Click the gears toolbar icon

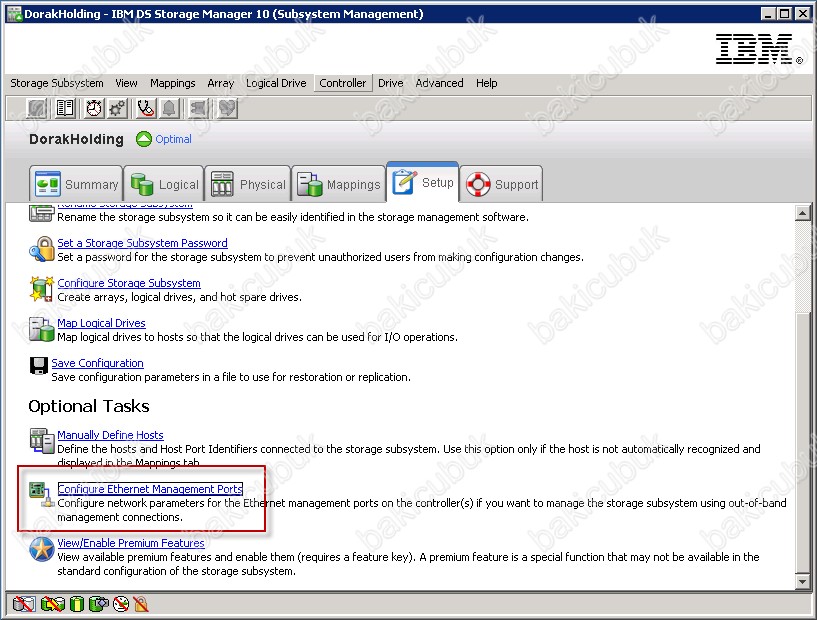117,108
